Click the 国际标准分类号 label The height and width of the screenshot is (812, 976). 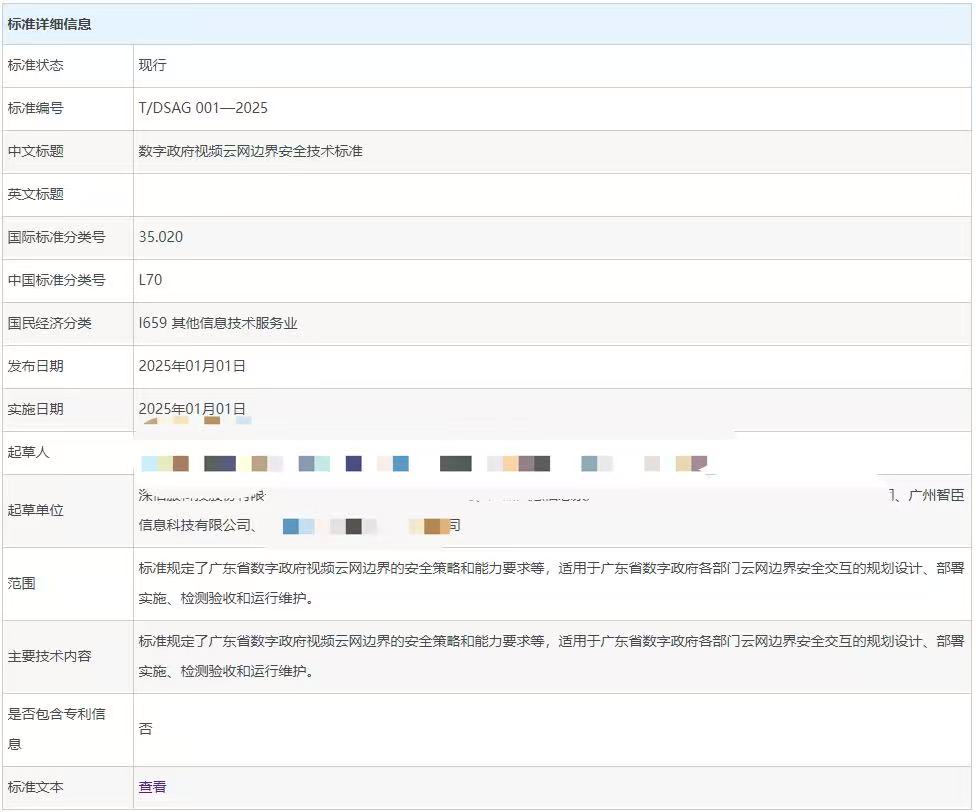pyautogui.click(x=56, y=237)
